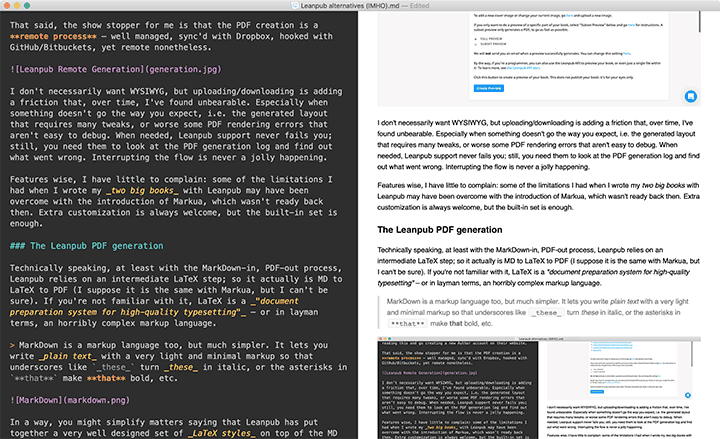Image resolution: width=720 pixels, height=439 pixels.
Task: Click the MarkDown screenshot thumbnail in preview
Action: 539,388
